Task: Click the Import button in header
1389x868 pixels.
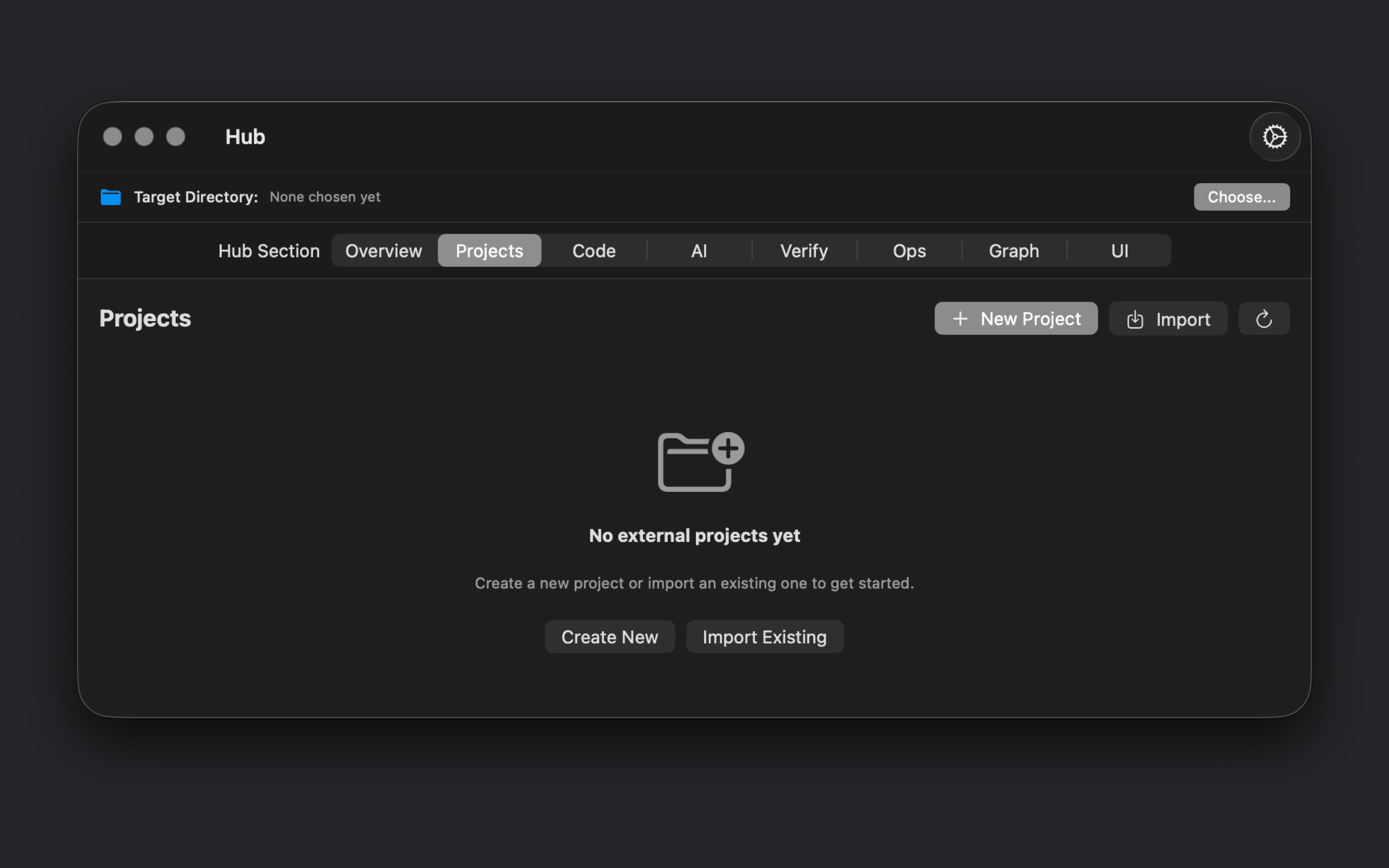Action: tap(1168, 319)
